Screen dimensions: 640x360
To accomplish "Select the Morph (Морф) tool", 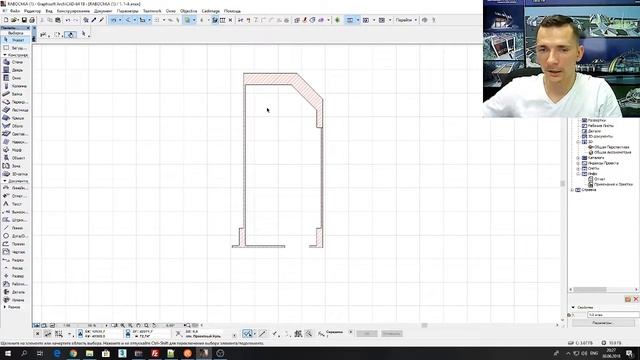I will tap(15, 150).
